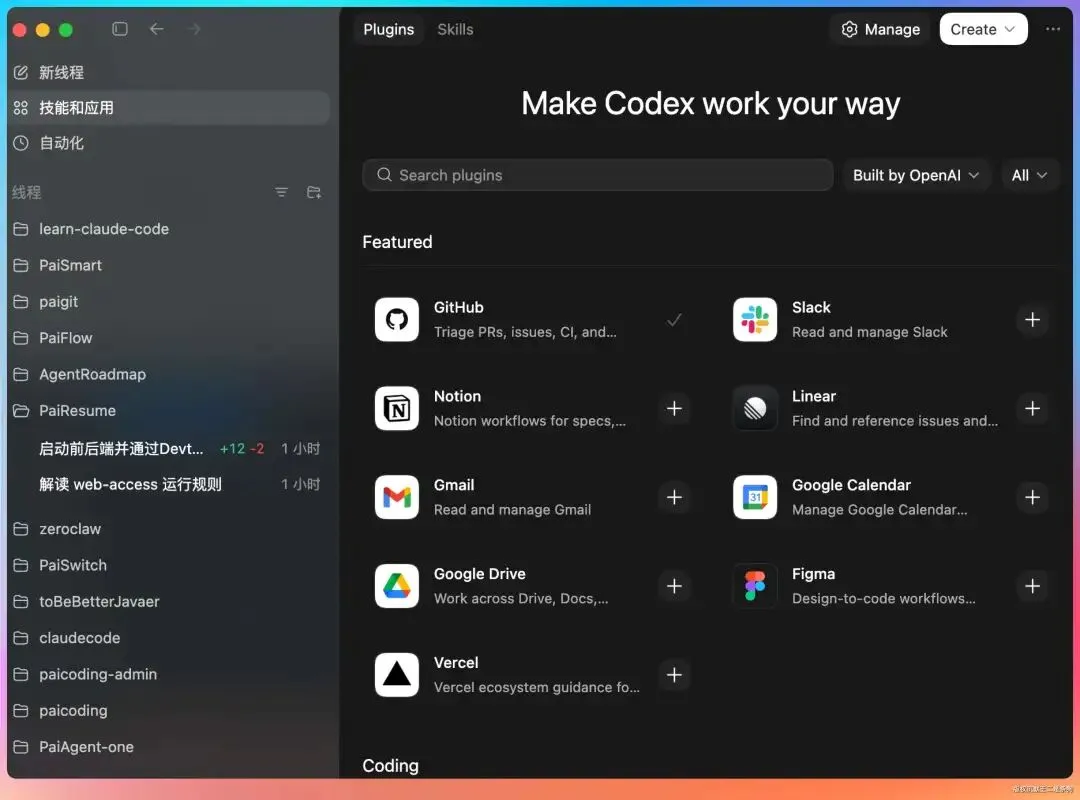Open the Create dropdown button
This screenshot has width=1080, height=800.
[983, 29]
